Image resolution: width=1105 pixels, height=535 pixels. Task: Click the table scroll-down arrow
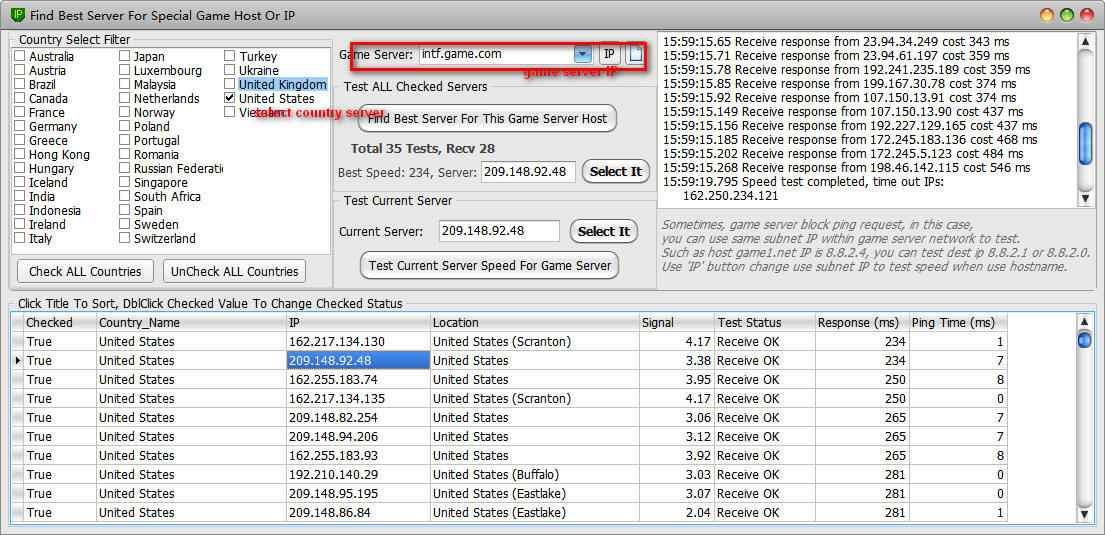1085,515
